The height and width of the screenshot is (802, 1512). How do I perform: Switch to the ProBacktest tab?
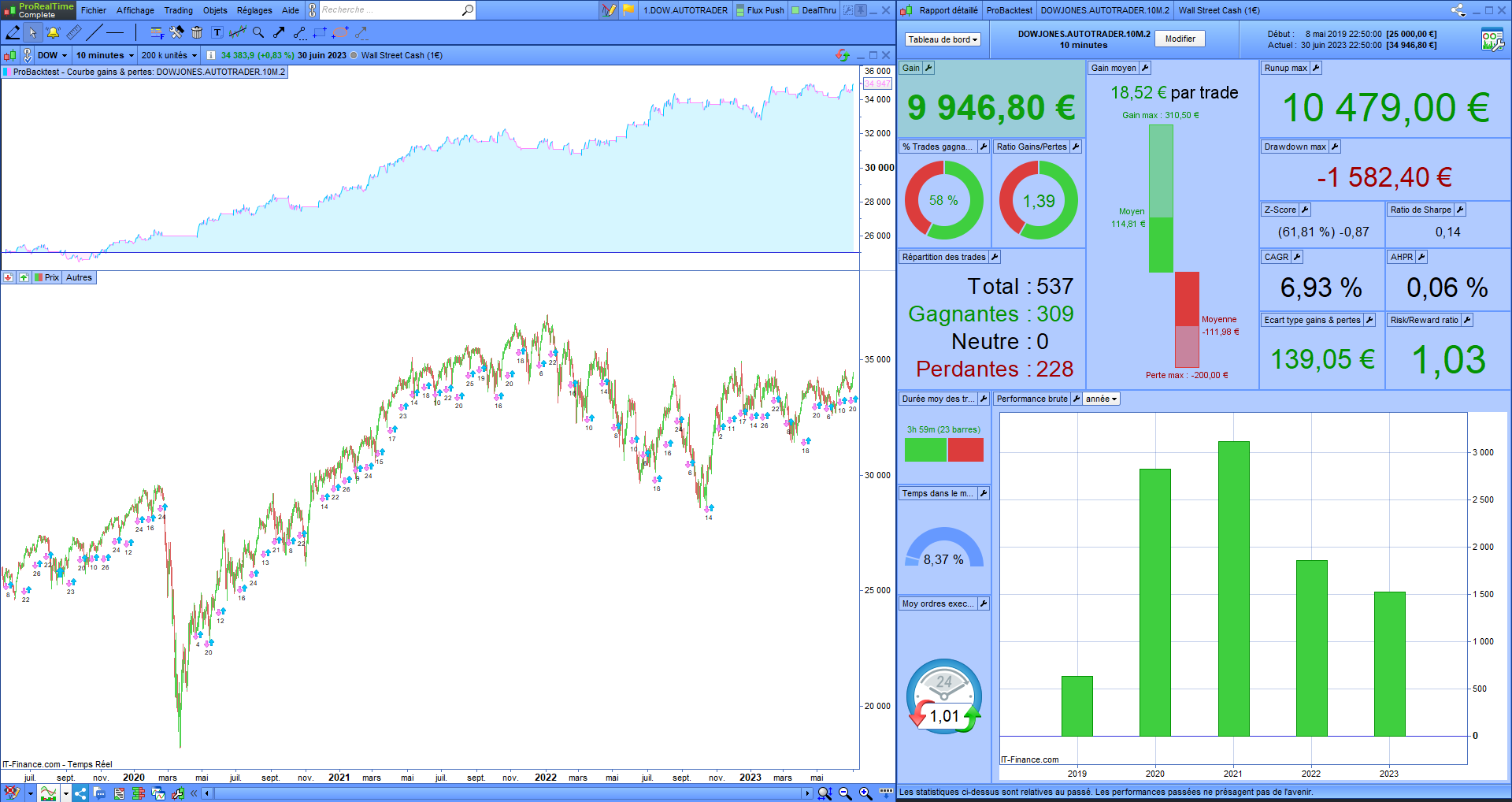coord(1009,10)
